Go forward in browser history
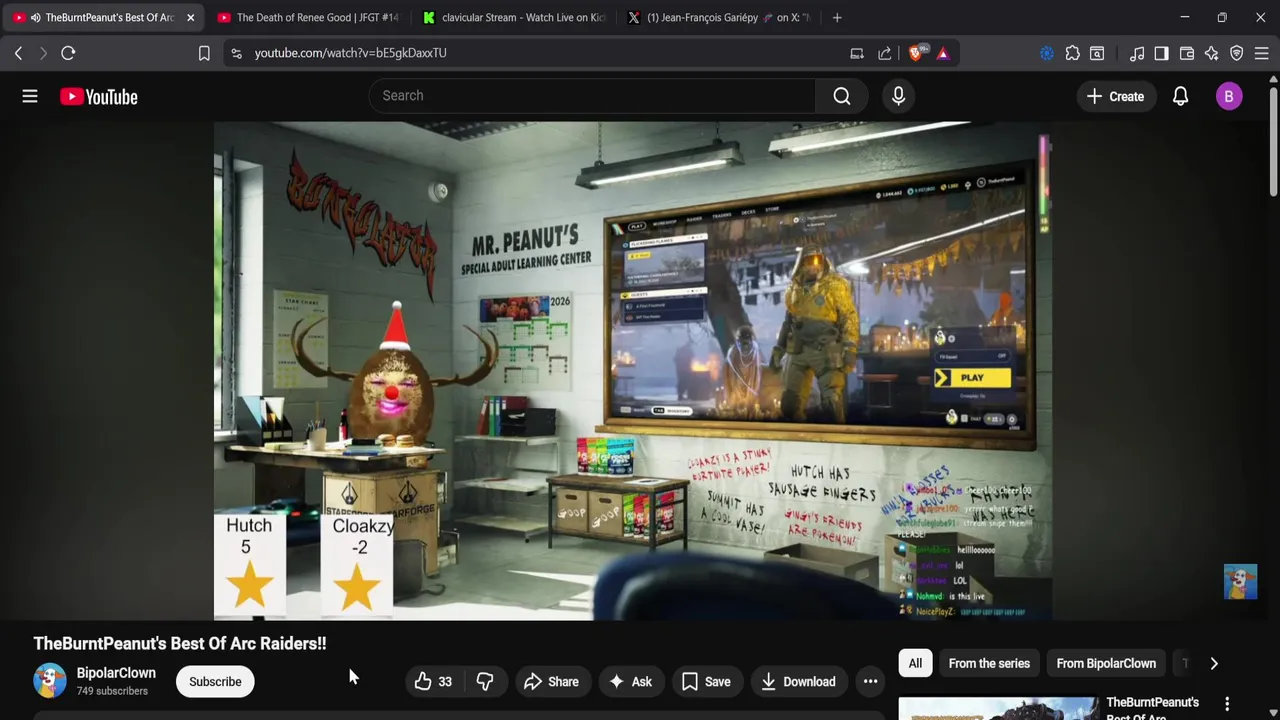 (43, 53)
